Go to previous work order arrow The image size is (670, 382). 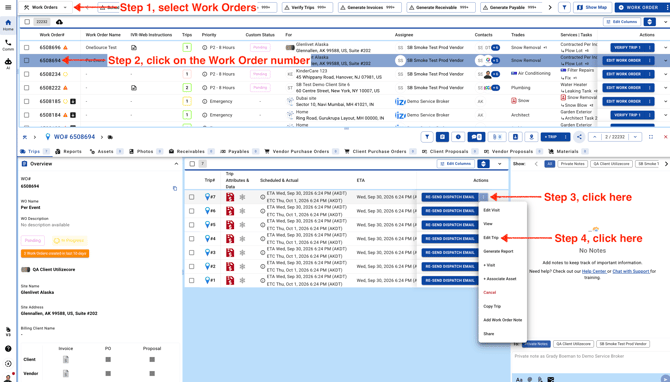(x=594, y=137)
